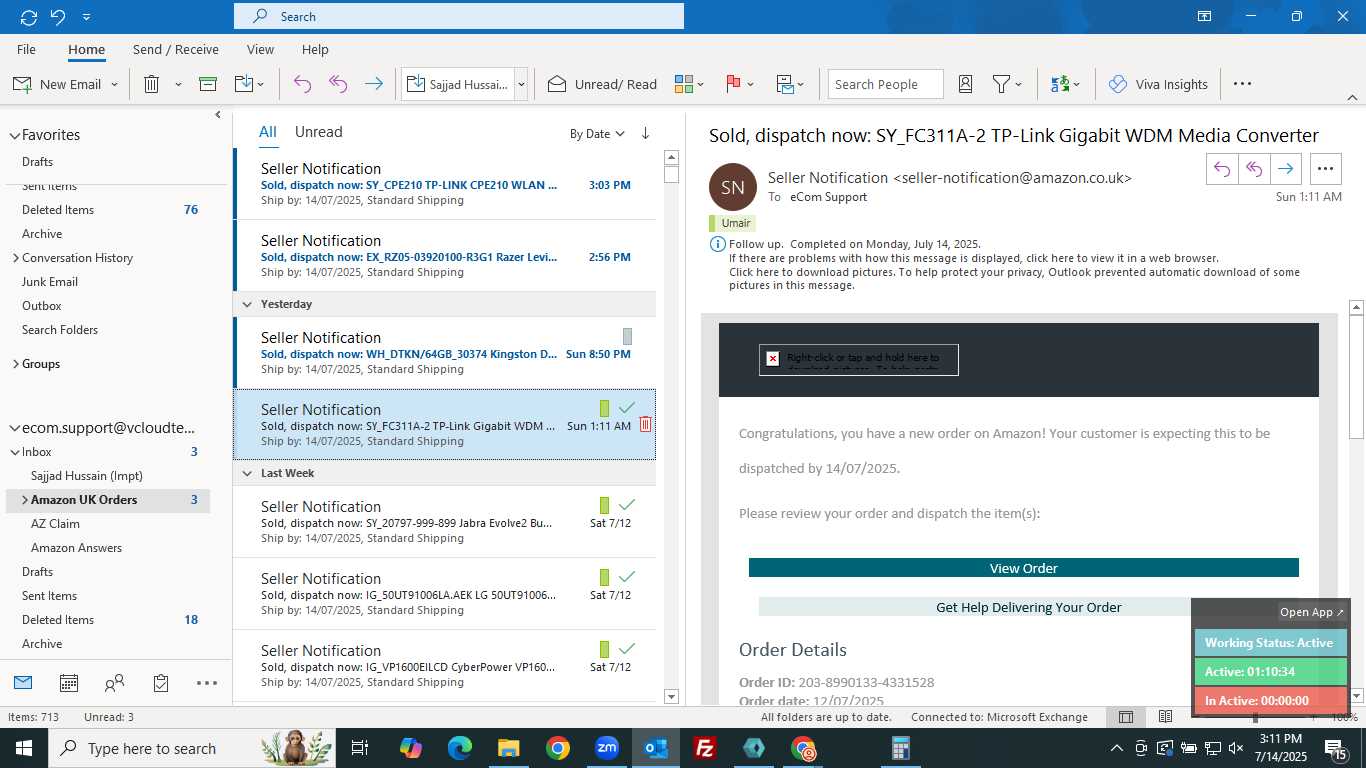Click the green Umair category tag
Screen dimensions: 1366x768
732,223
